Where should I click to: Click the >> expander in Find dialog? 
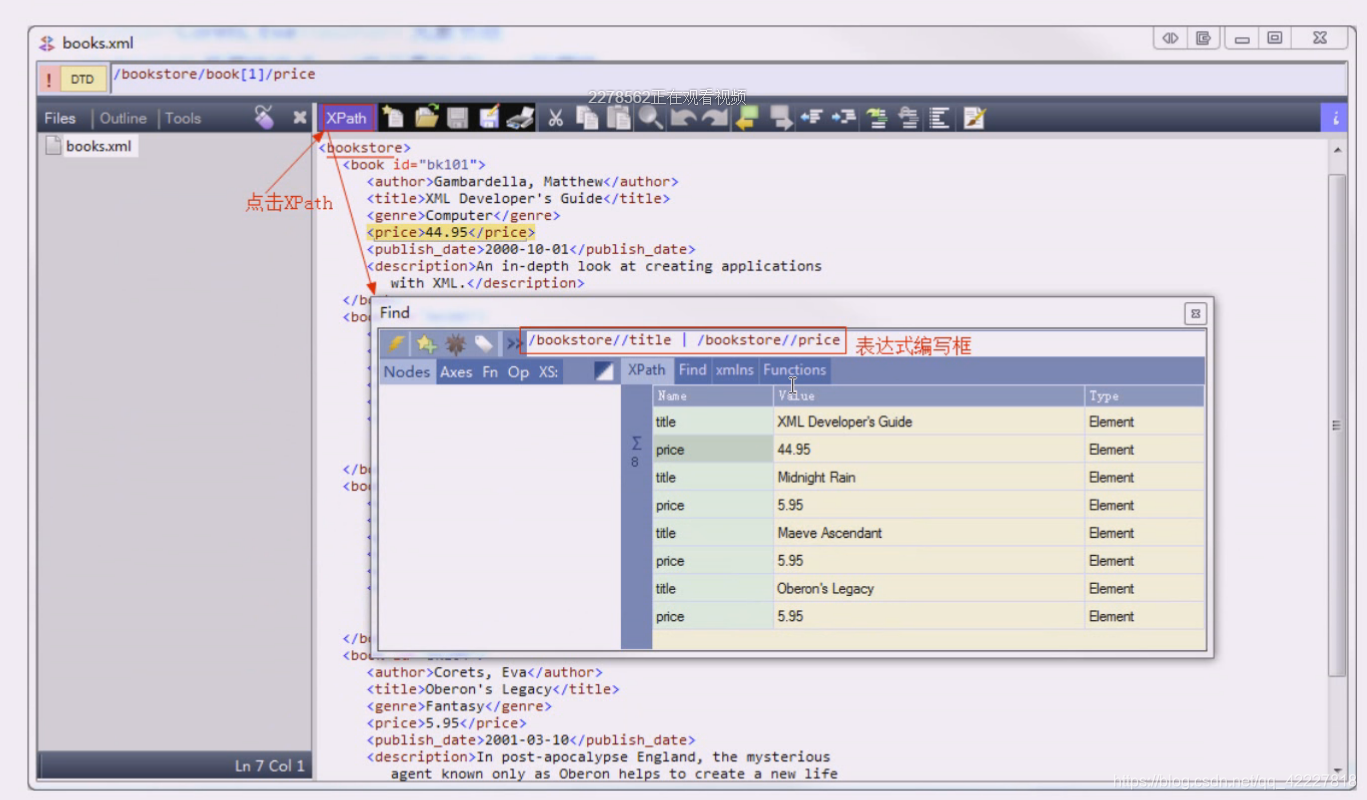click(512, 344)
